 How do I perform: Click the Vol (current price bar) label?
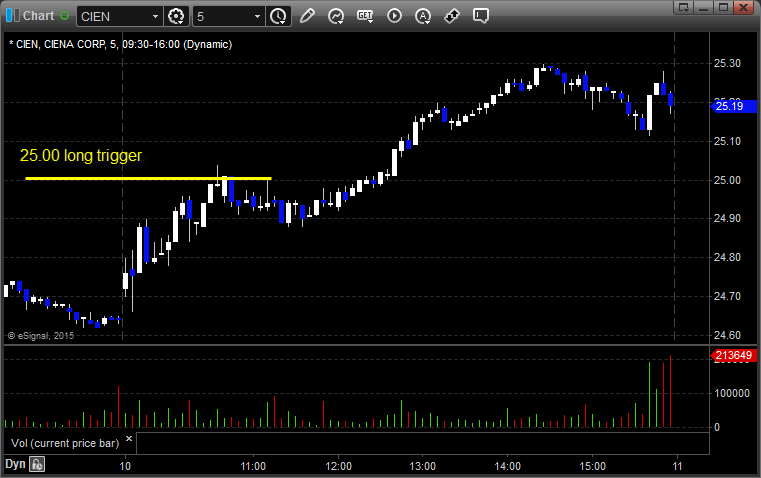click(x=65, y=443)
